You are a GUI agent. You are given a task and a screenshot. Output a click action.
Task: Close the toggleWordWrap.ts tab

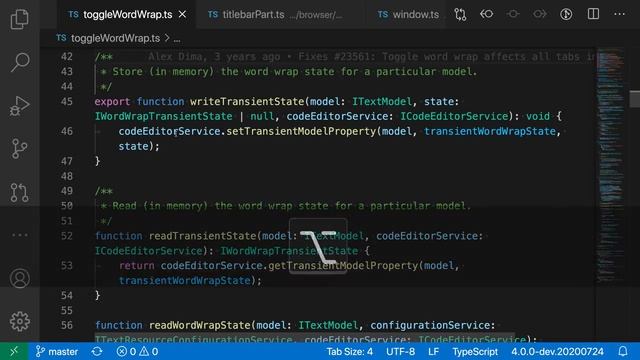[182, 14]
